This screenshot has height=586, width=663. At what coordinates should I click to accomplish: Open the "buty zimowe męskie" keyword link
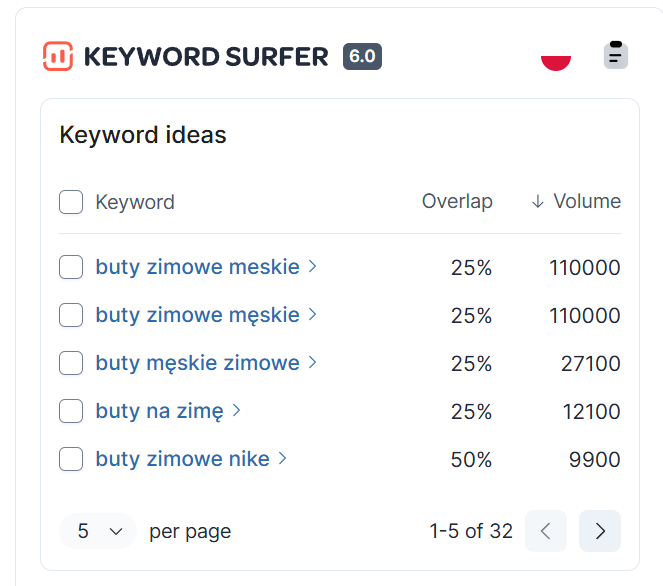[x=197, y=315]
